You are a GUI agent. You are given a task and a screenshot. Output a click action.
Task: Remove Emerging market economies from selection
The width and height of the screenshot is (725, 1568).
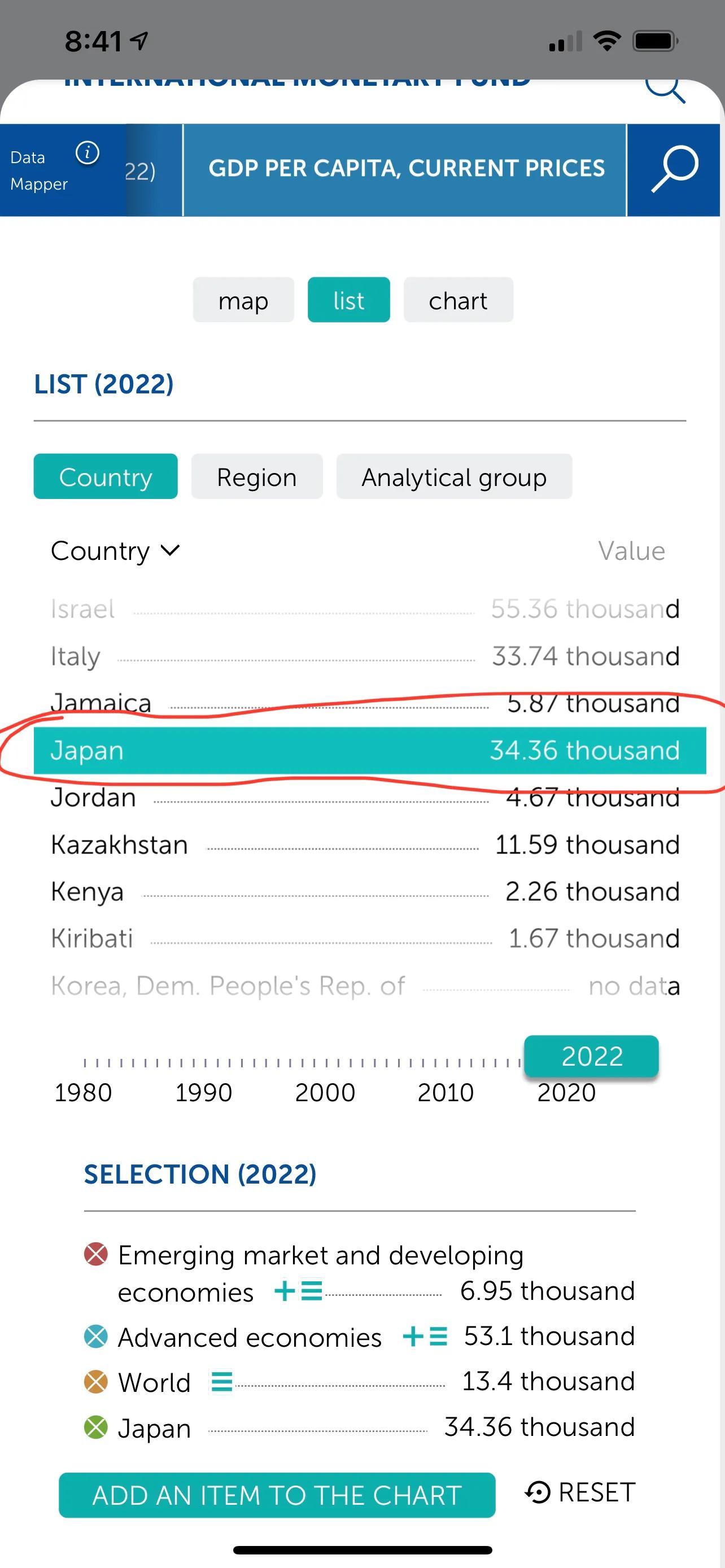95,1255
